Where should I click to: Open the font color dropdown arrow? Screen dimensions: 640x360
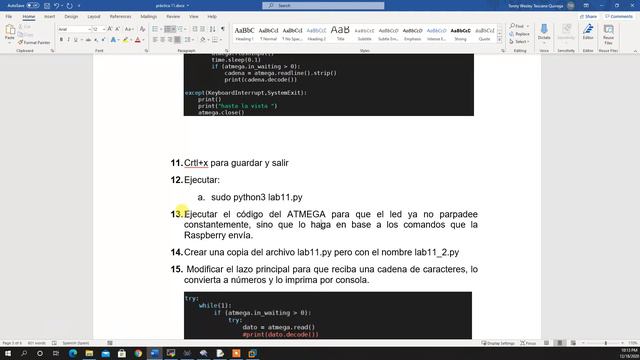pyautogui.click(x=143, y=40)
